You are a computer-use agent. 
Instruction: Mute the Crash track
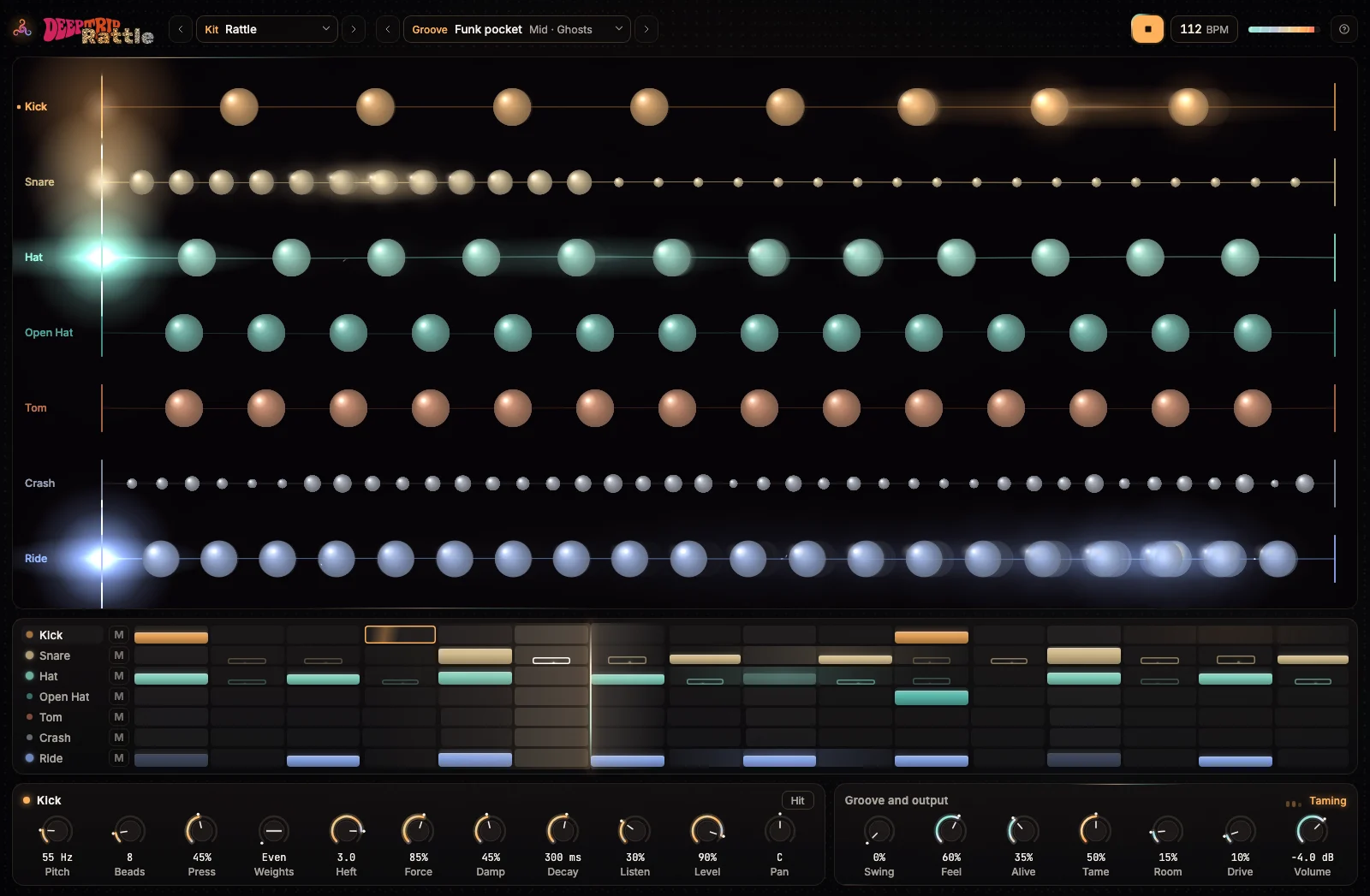(119, 738)
